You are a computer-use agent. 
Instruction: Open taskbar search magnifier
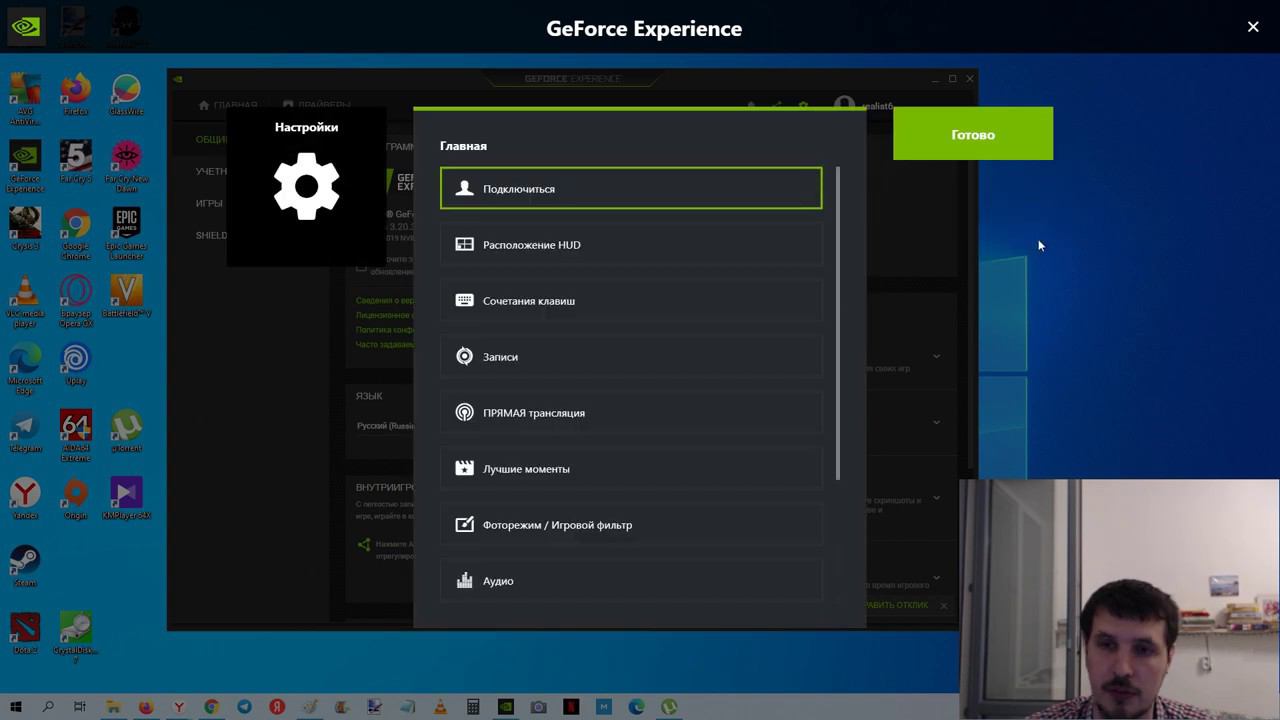pyautogui.click(x=47, y=707)
